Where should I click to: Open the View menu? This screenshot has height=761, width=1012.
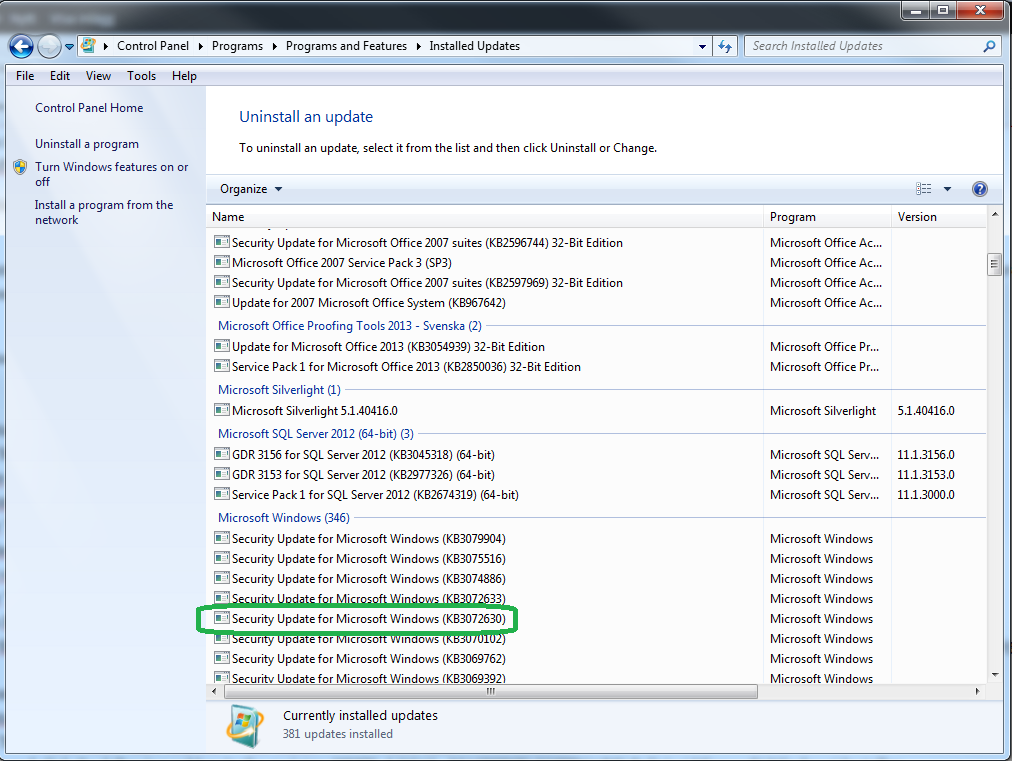[x=98, y=76]
